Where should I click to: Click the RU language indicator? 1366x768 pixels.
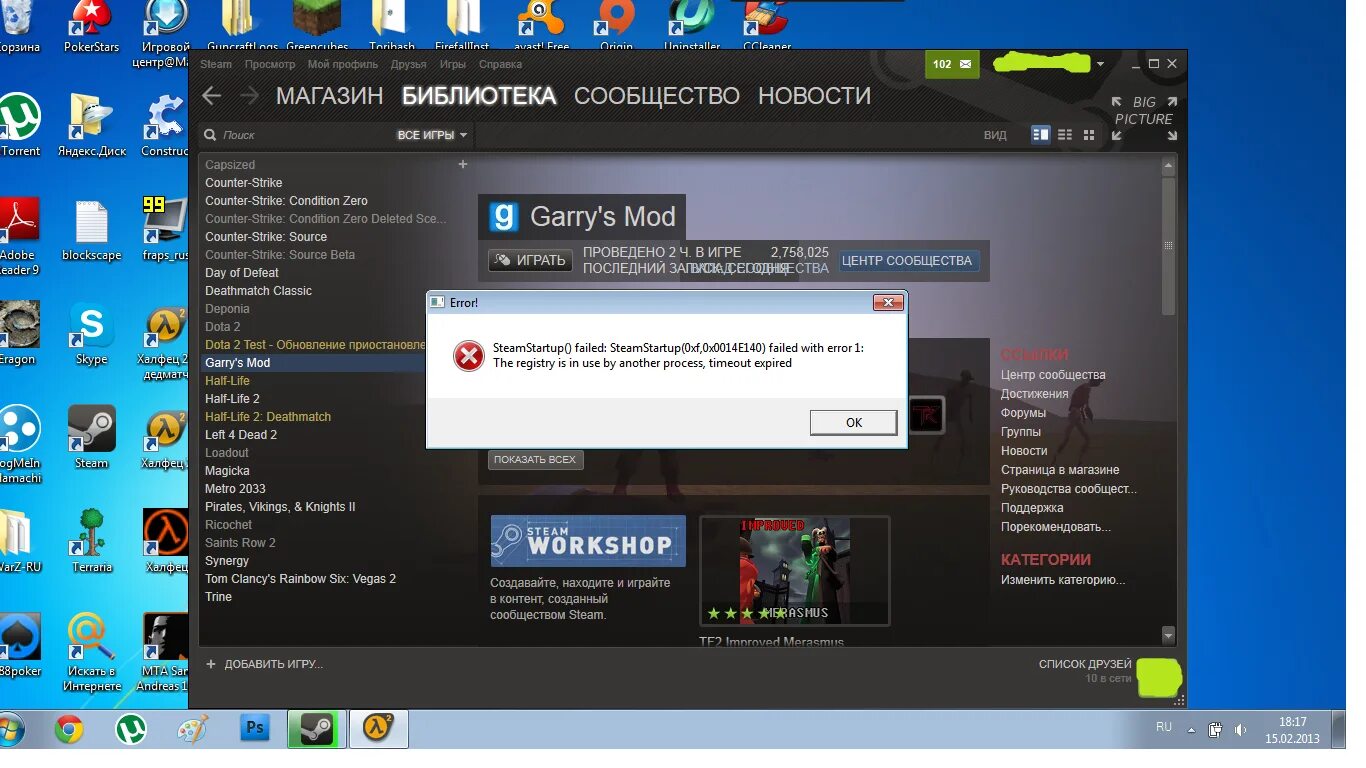[1164, 727]
